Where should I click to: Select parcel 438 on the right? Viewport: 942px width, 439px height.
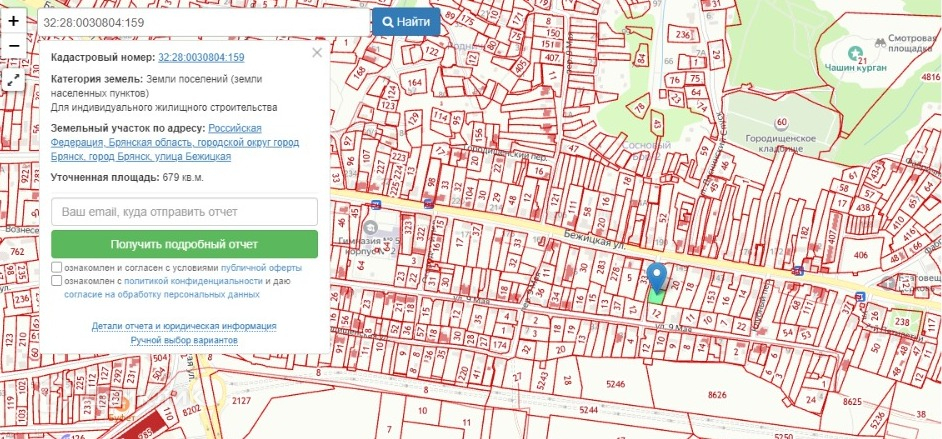point(863,208)
